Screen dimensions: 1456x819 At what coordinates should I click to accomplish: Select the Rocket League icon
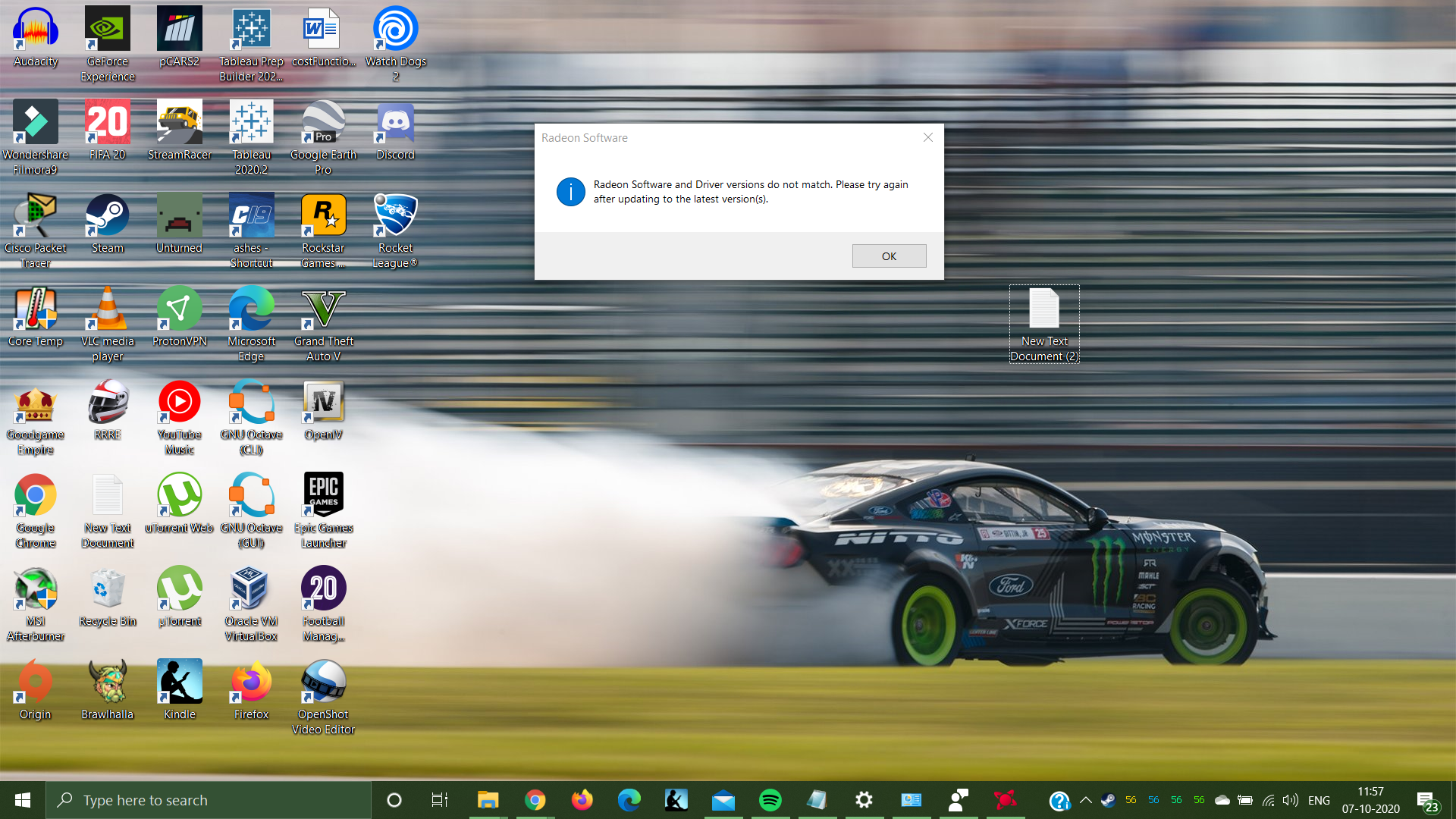396,231
